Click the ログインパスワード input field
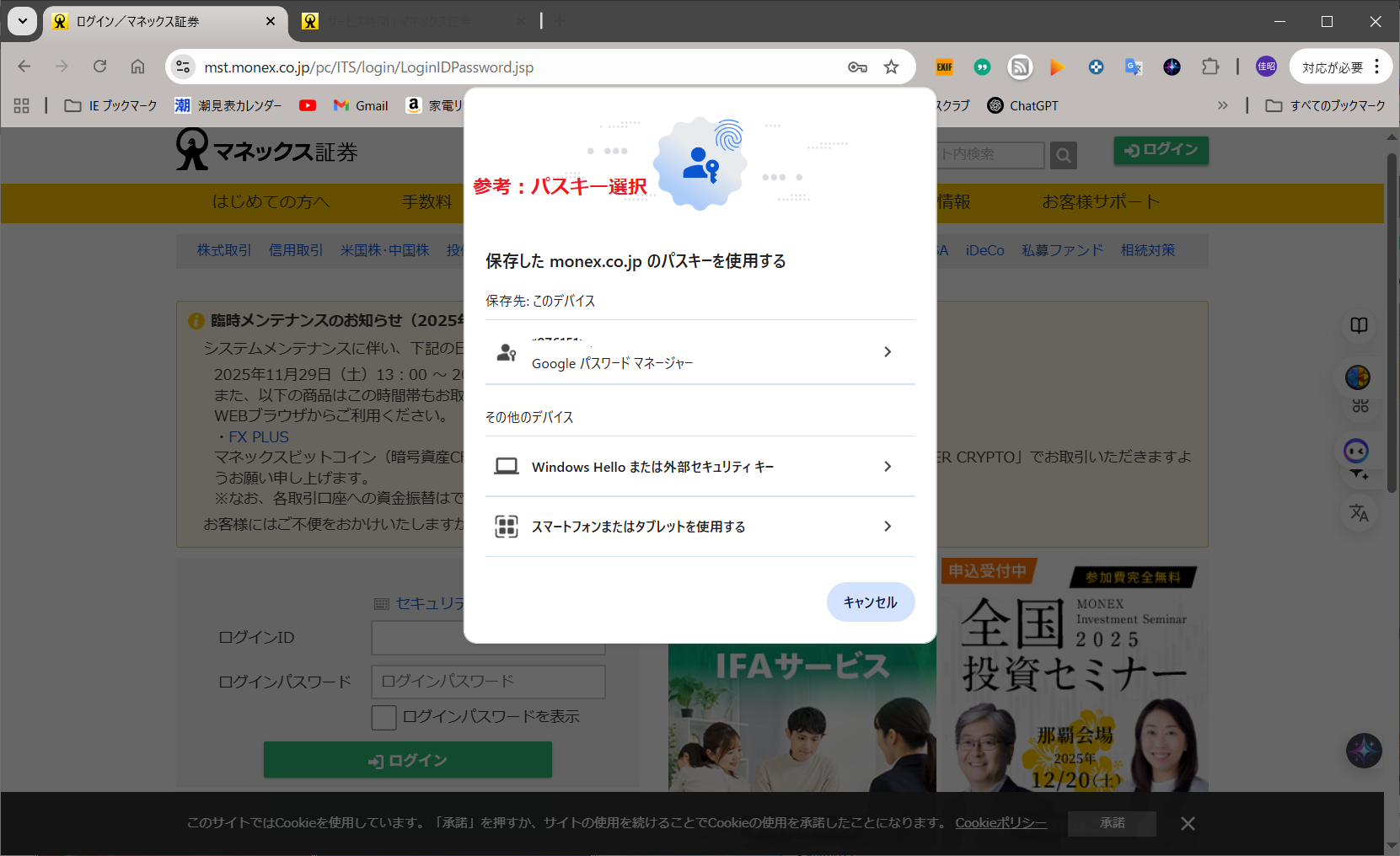 (488, 682)
